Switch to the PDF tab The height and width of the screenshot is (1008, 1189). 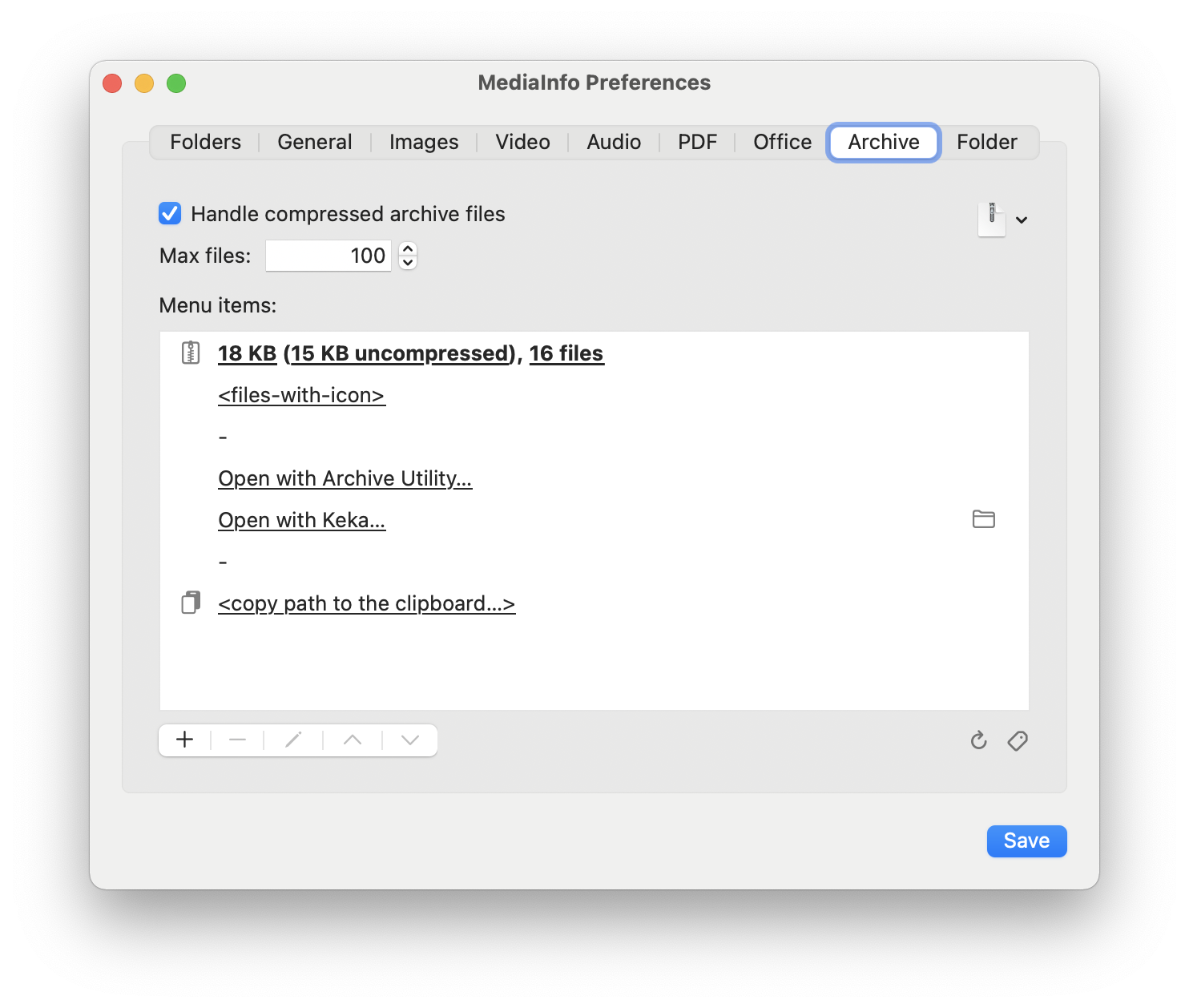[x=697, y=143]
